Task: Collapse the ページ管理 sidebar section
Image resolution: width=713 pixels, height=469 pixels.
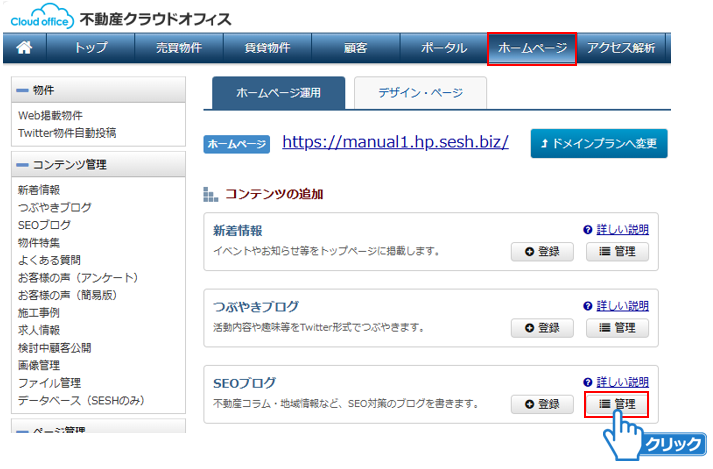Action: (23, 431)
